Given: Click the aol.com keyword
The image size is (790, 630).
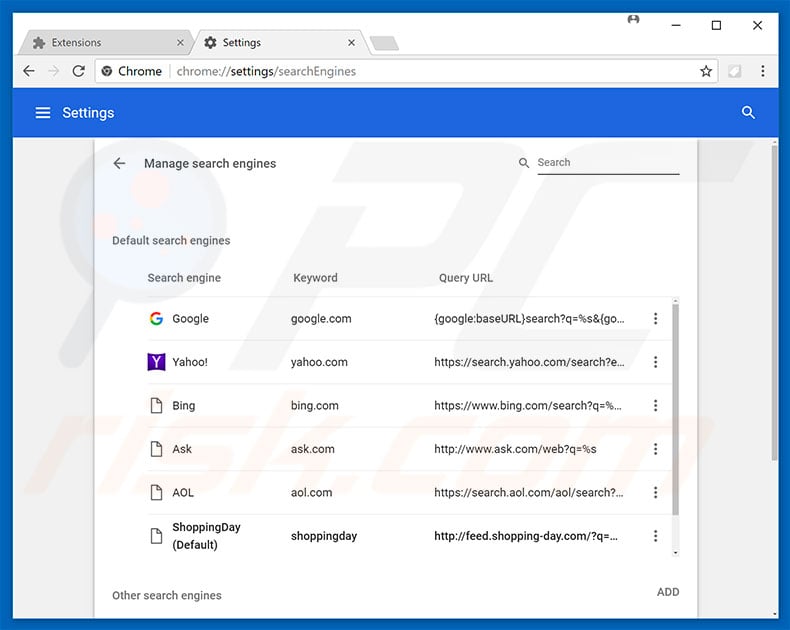Looking at the screenshot, I should [x=311, y=492].
